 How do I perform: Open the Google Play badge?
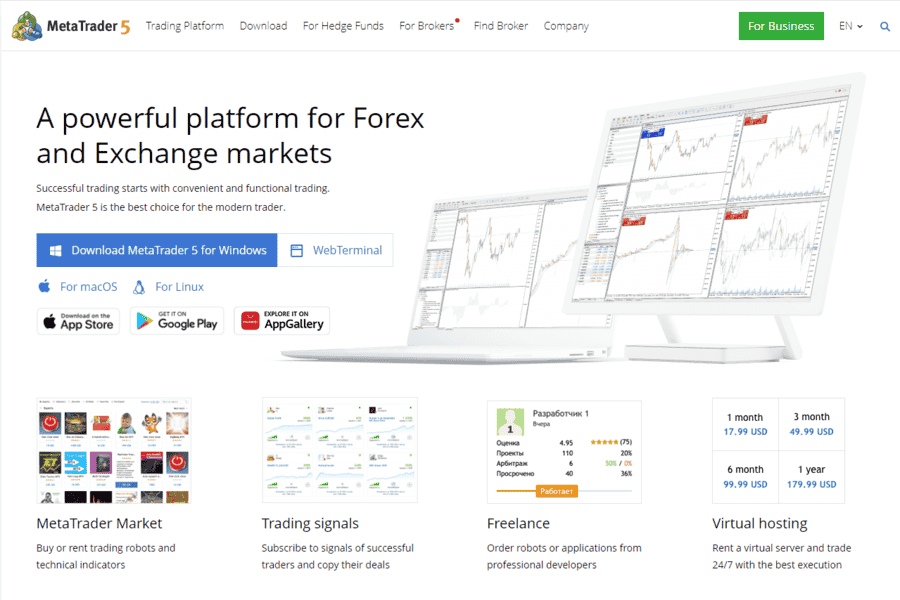(177, 321)
